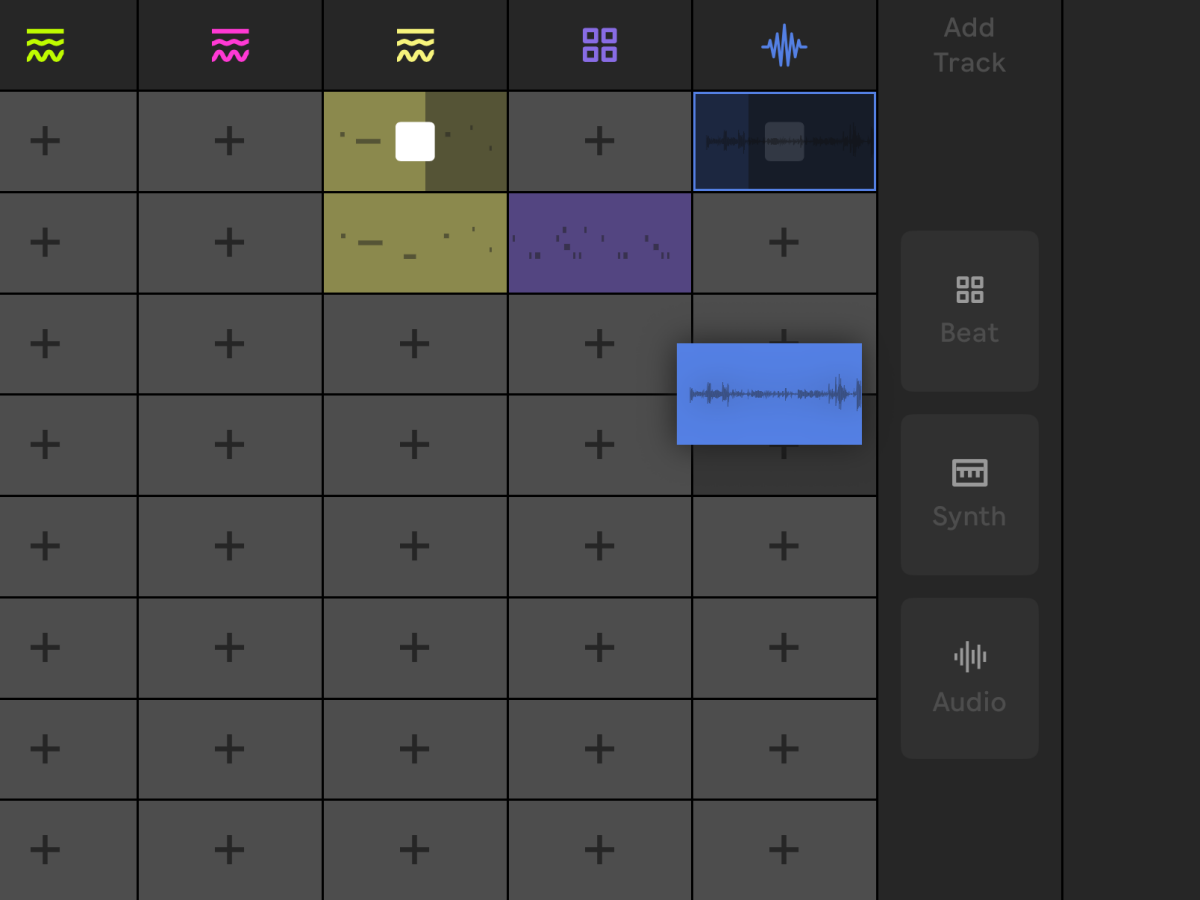This screenshot has height=900, width=1200.
Task: Add a new Beat track
Action: click(x=969, y=311)
